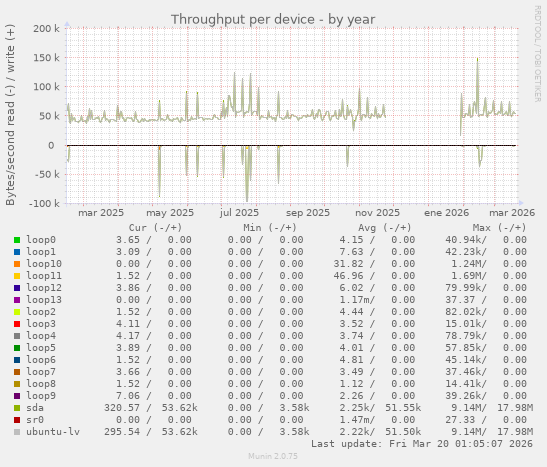Click the loop11 yellow legend swatch

[x=17, y=276]
